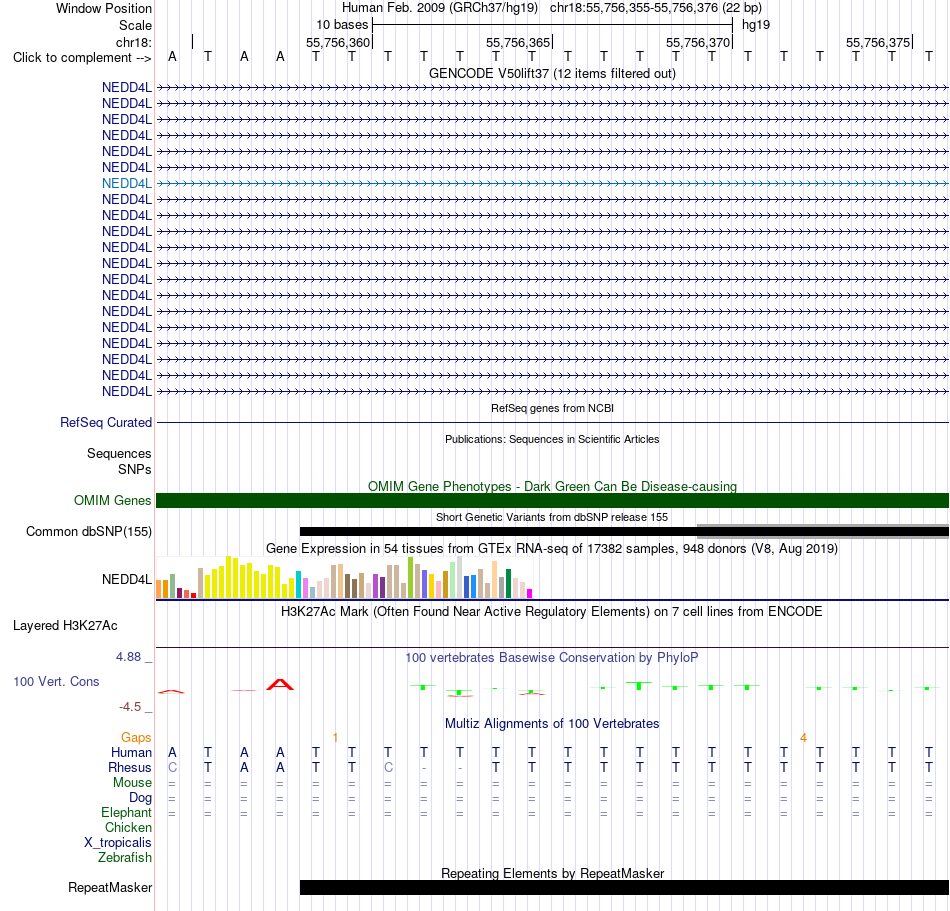The height and width of the screenshot is (911, 950).
Task: Select the 'Zebrafish' alignment row label
Action: [x=125, y=857]
